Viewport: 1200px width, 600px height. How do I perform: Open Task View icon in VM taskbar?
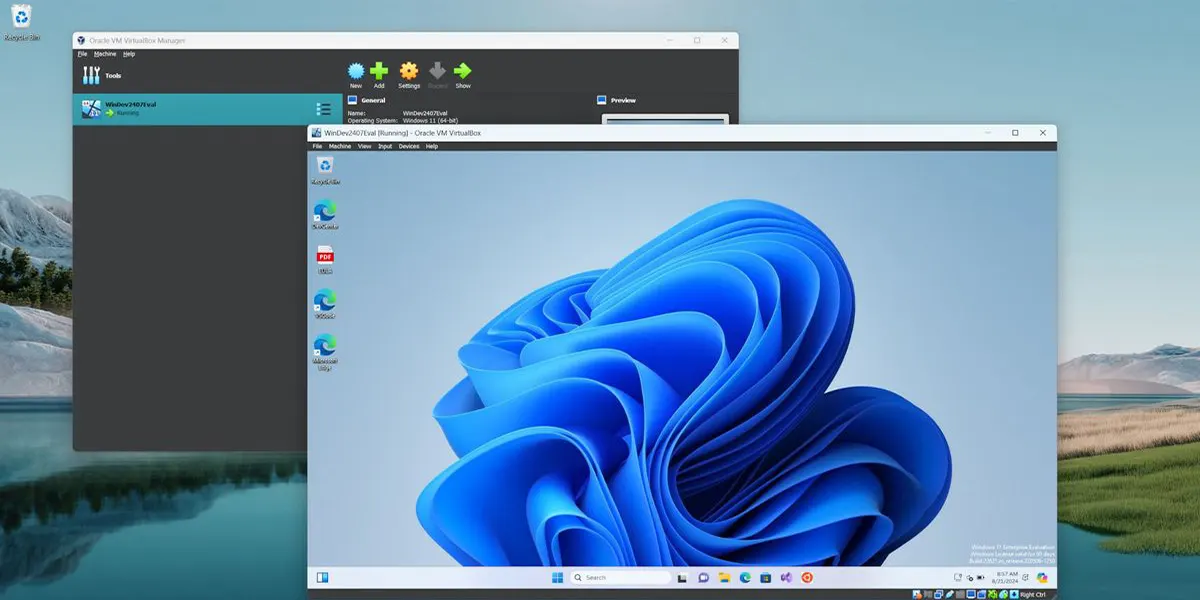point(682,578)
